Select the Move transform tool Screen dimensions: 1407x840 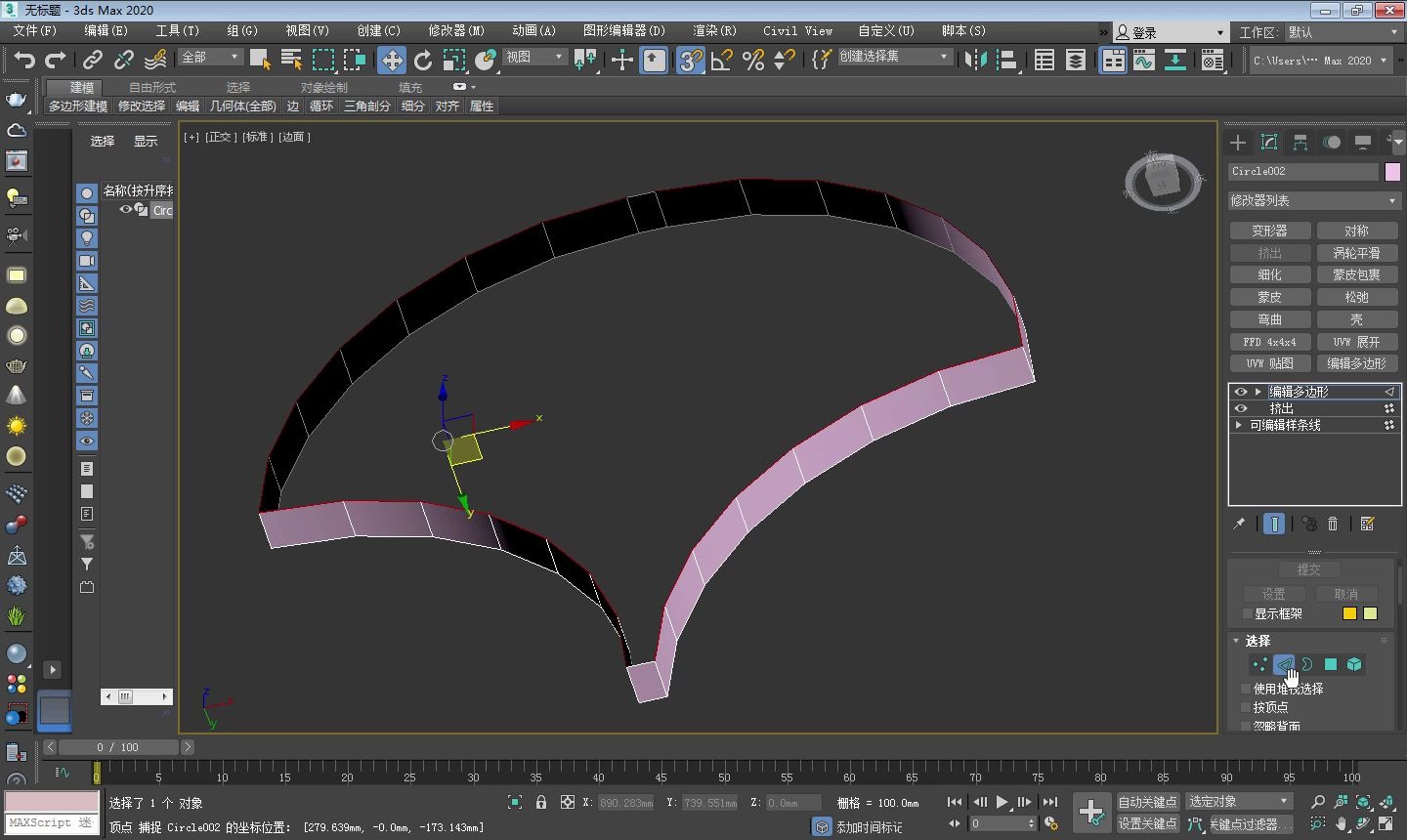click(391, 61)
